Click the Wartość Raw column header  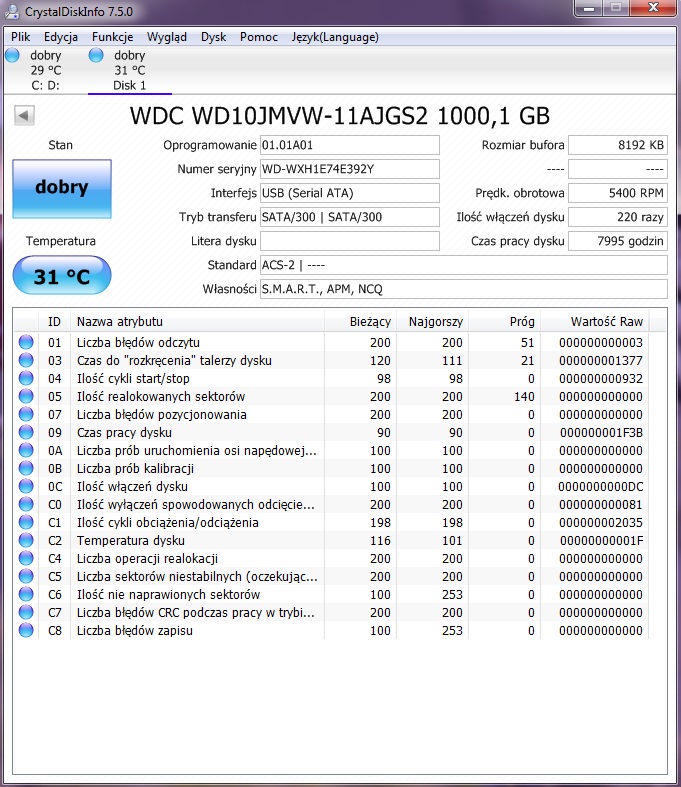(595, 322)
